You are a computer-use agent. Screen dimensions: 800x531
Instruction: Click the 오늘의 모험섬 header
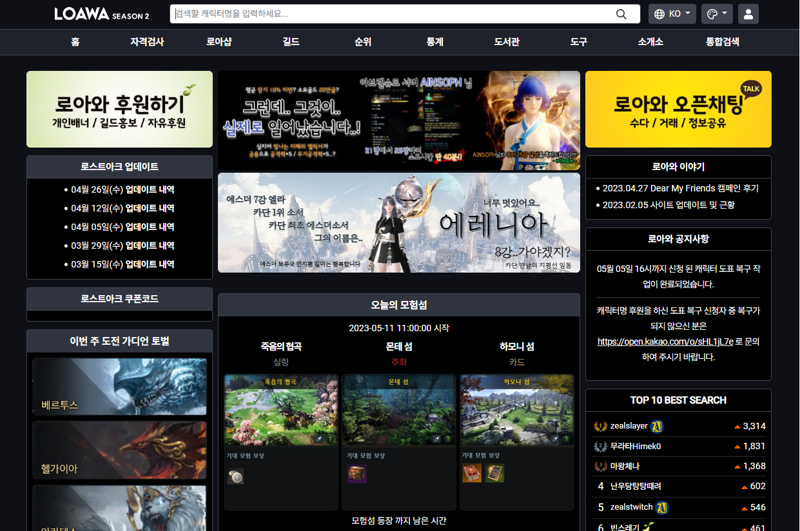click(x=399, y=305)
